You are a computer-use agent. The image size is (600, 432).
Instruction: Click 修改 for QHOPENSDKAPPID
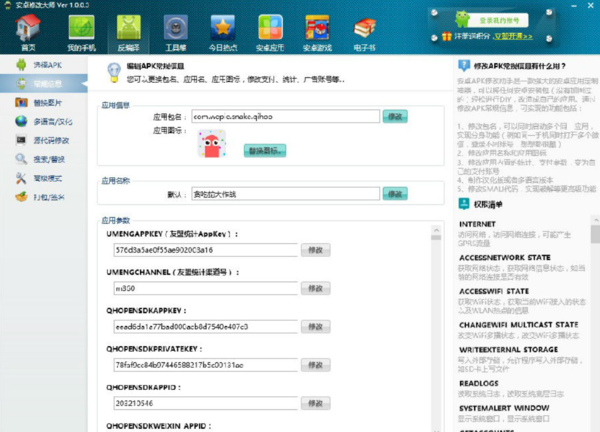click(315, 403)
